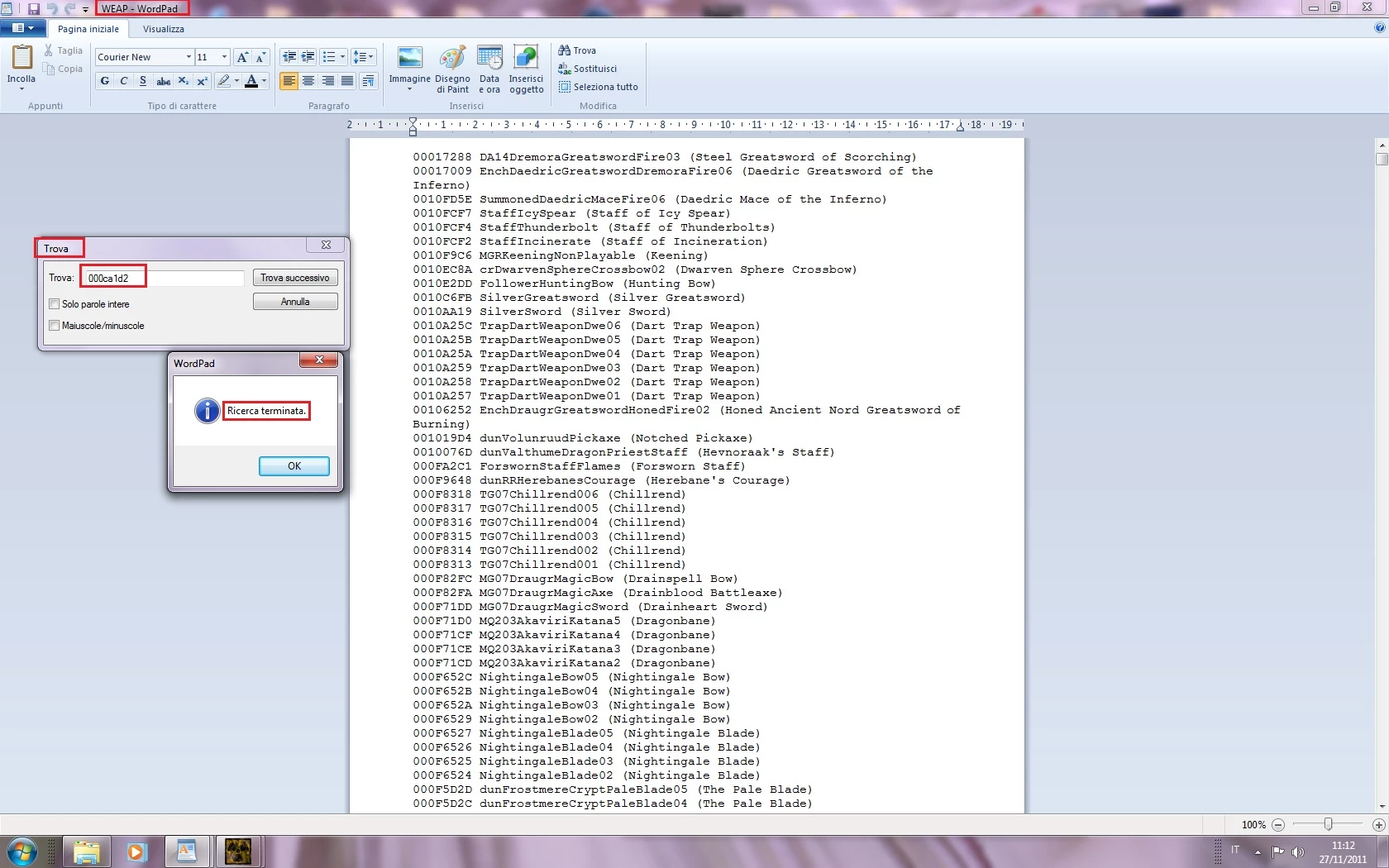This screenshot has width=1389, height=868.
Task: Apply subscript formatting
Action: point(183,81)
